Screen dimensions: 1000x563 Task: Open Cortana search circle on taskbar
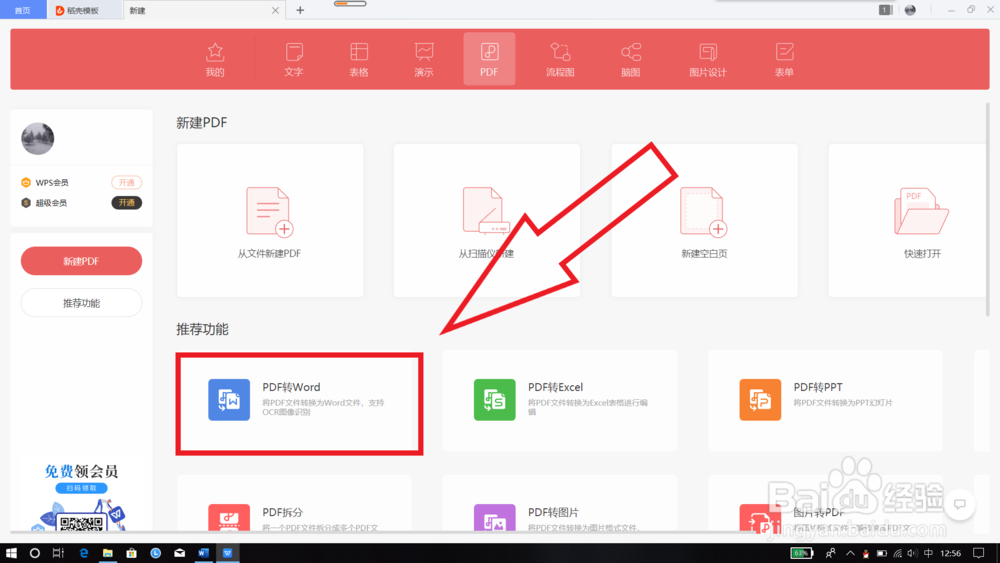coord(34,553)
